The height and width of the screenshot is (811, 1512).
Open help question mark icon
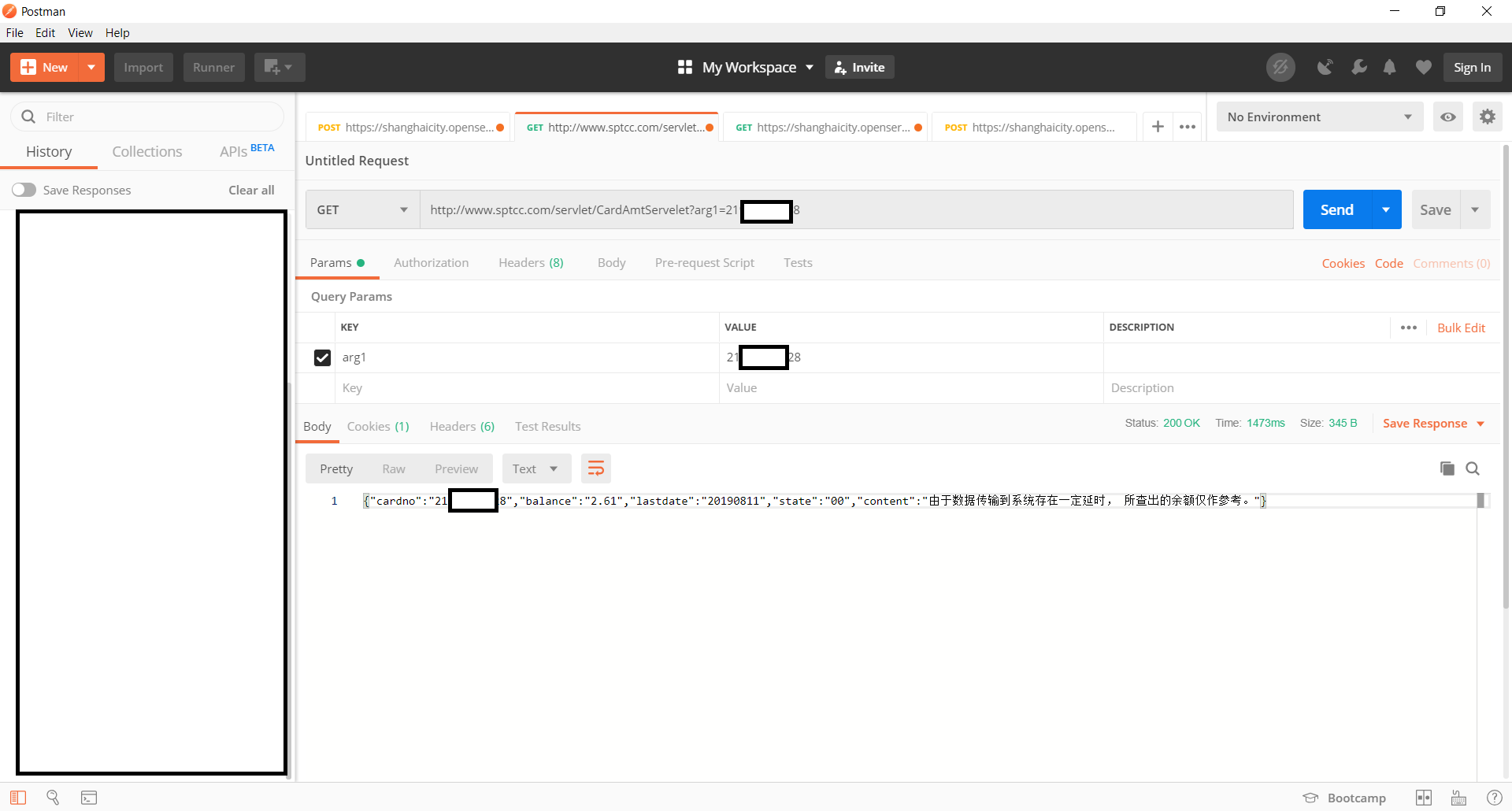pyautogui.click(x=1494, y=798)
